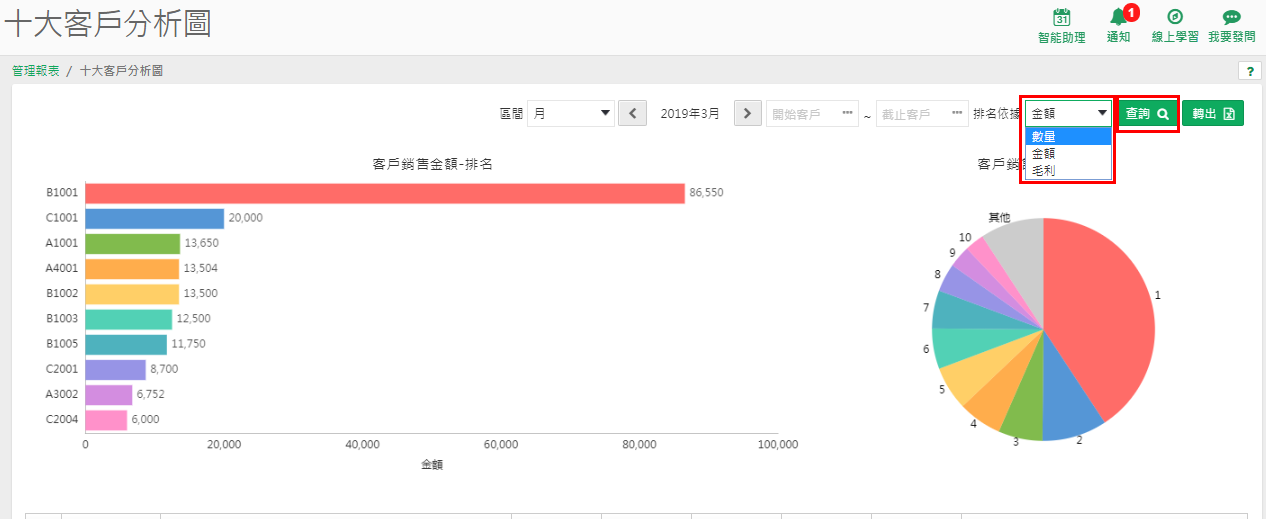
Task: Go to next month with right arrow
Action: (x=748, y=113)
